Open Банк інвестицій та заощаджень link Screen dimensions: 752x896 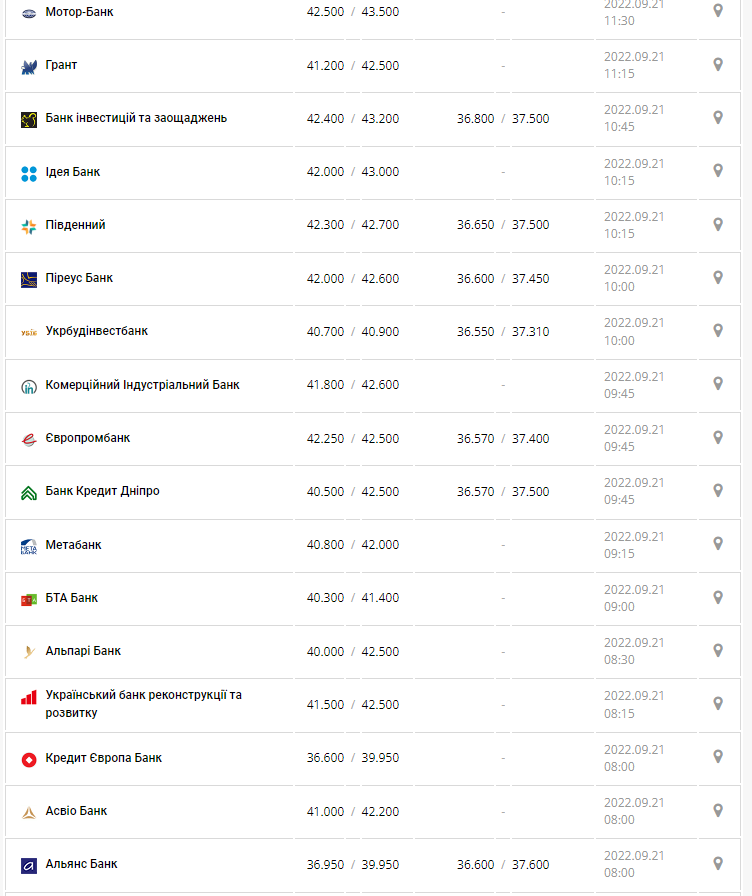(136, 118)
